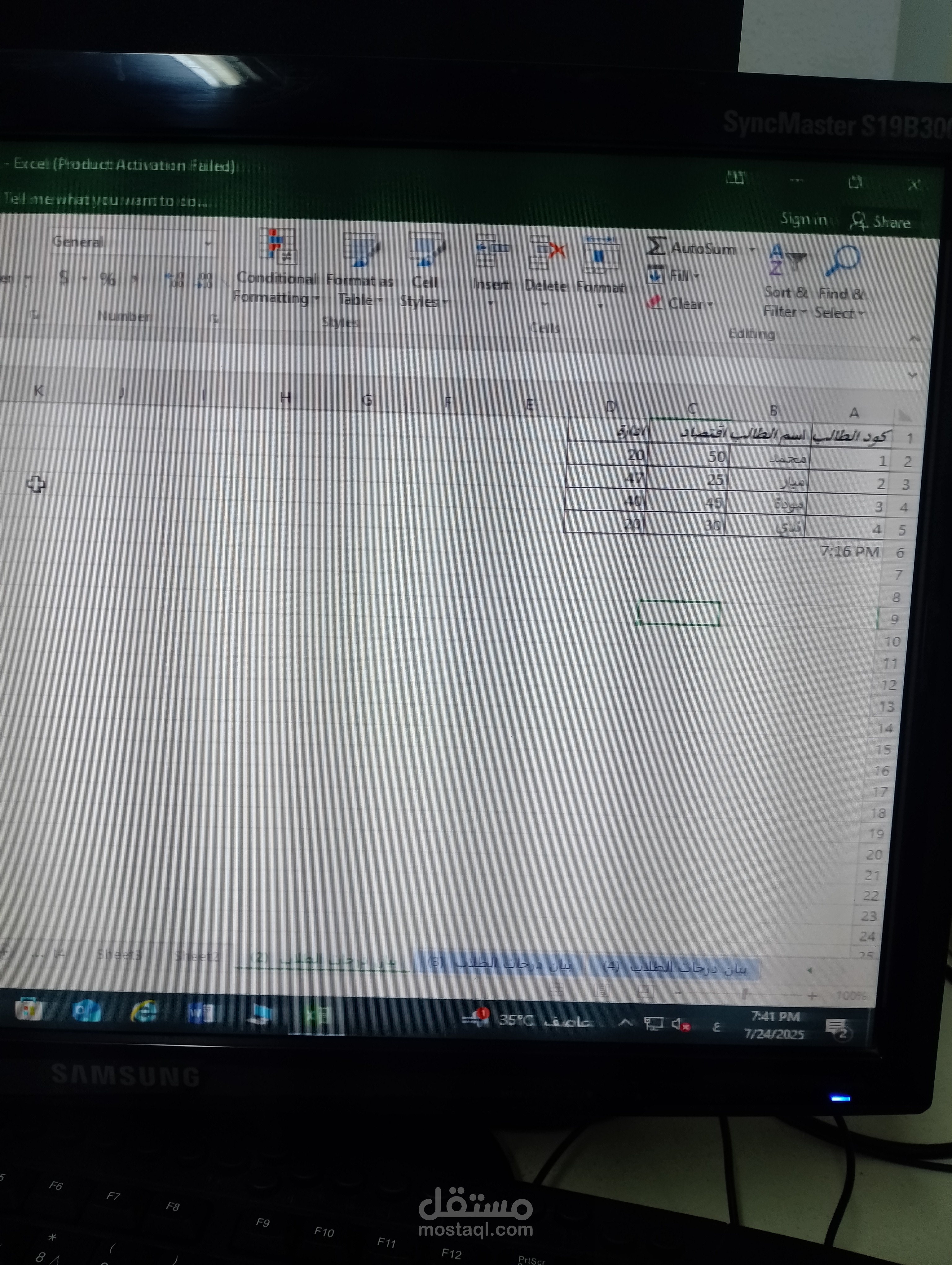Click the Clear eraser icon
Image resolution: width=952 pixels, height=1265 pixels.
click(x=654, y=302)
